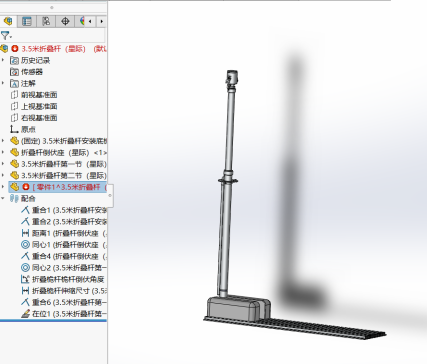Open the DisplayManager color sphere tab

coord(81,21)
